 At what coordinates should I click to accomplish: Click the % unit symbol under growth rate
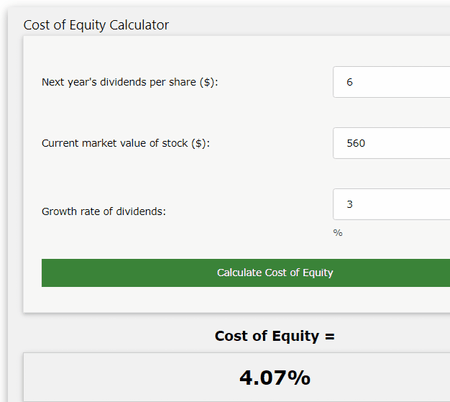coord(338,233)
